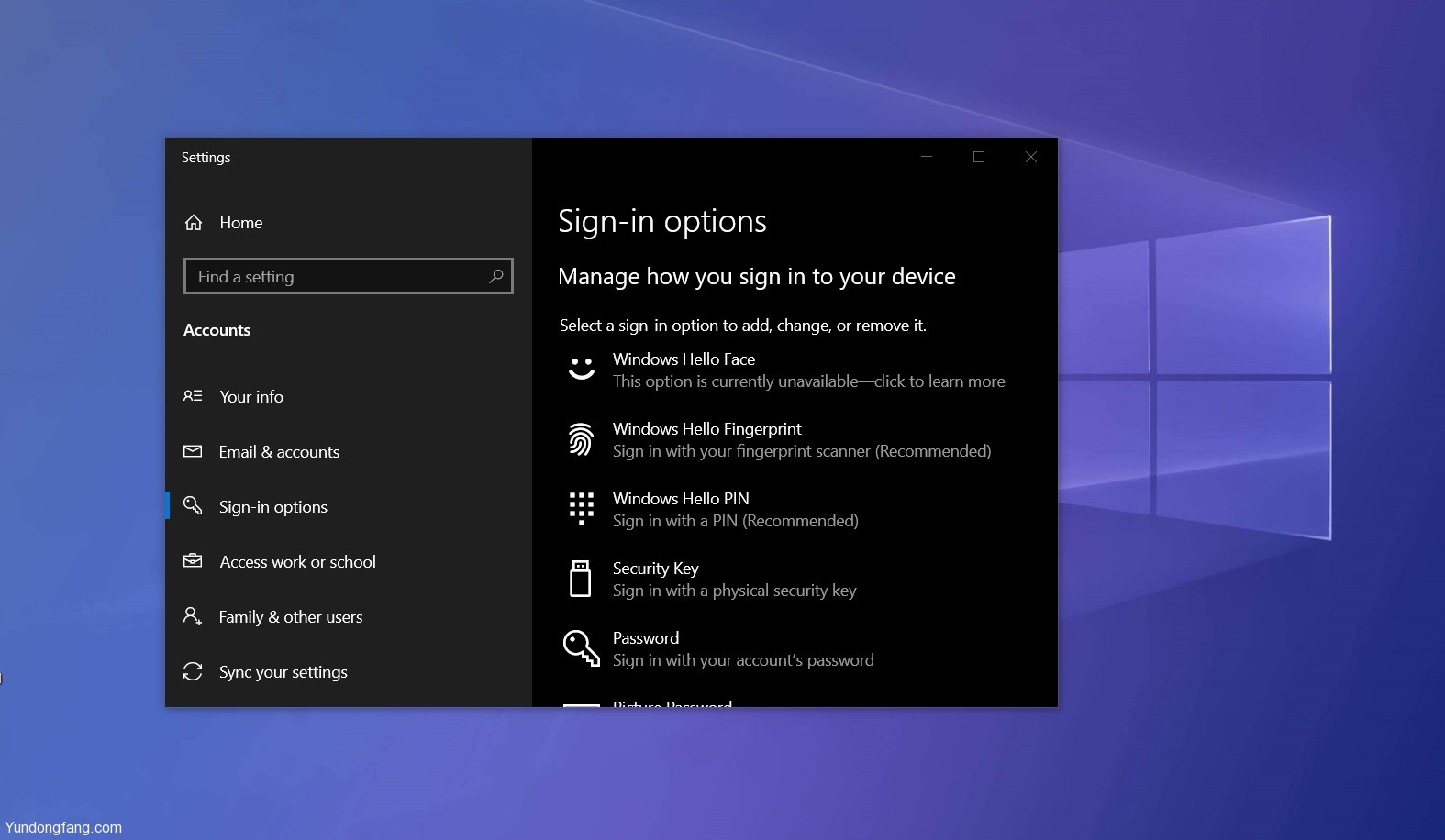Focus the Find a setting search box
Viewport: 1445px width, 840px height.
349,276
